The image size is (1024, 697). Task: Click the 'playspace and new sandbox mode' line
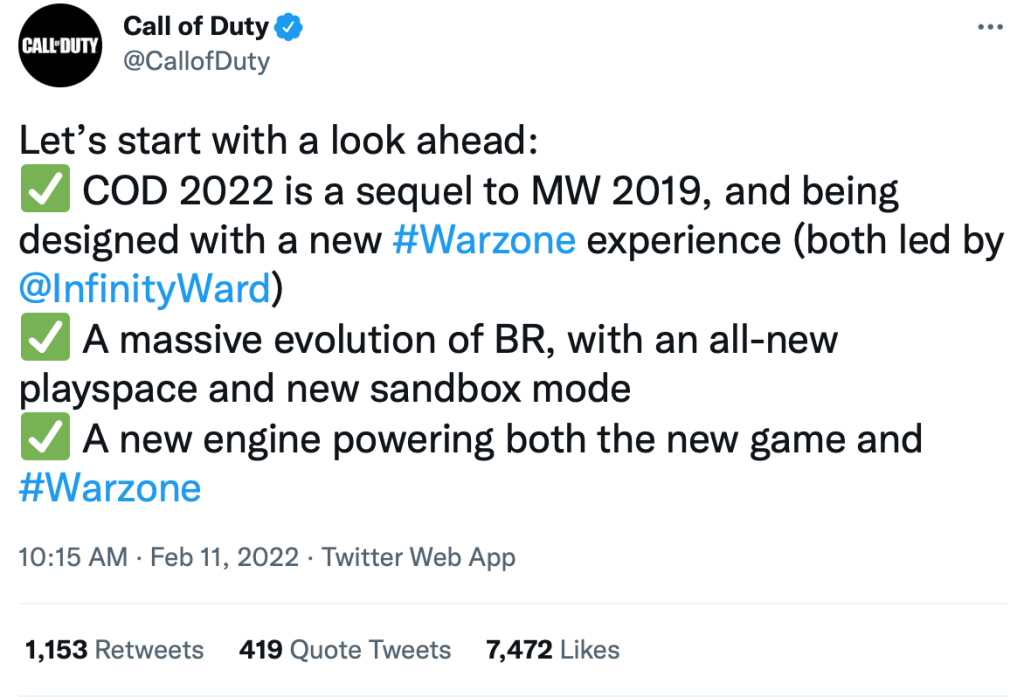[x=325, y=390]
